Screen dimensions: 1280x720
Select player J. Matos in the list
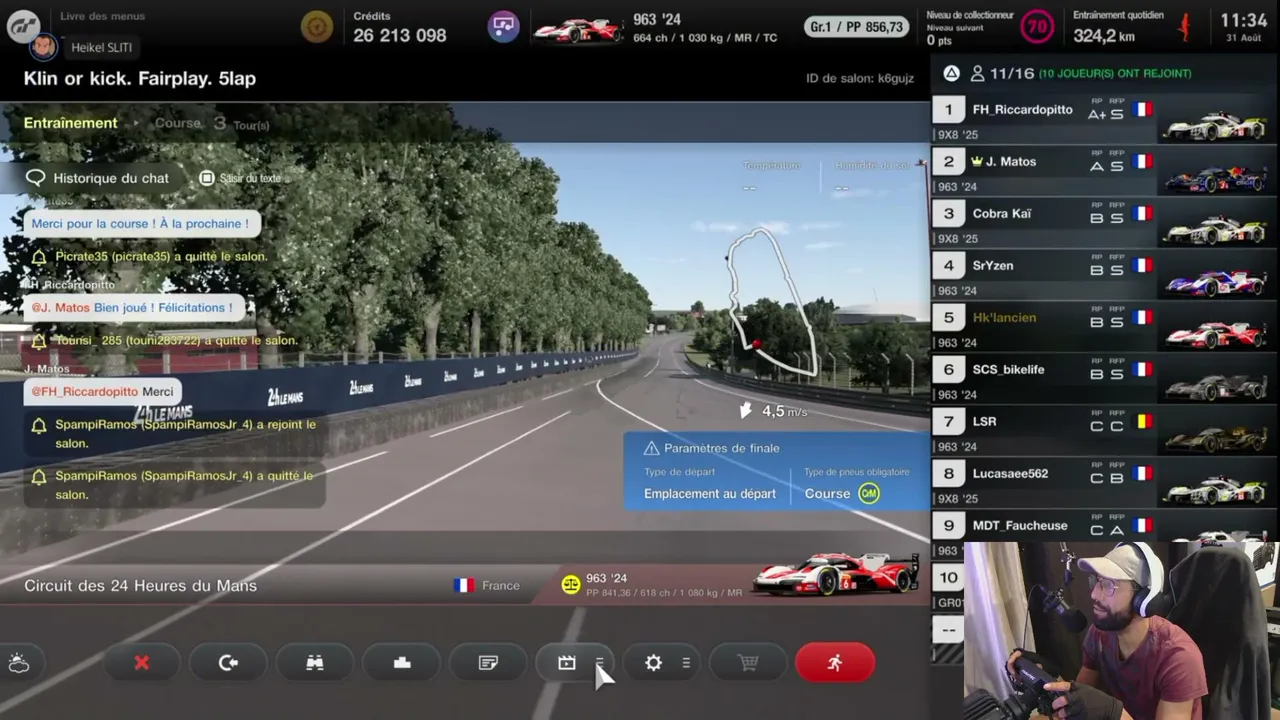pos(1105,171)
